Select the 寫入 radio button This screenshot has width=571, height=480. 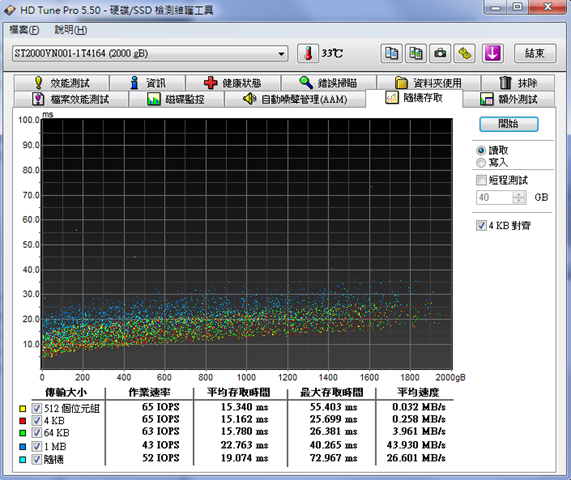tap(481, 163)
